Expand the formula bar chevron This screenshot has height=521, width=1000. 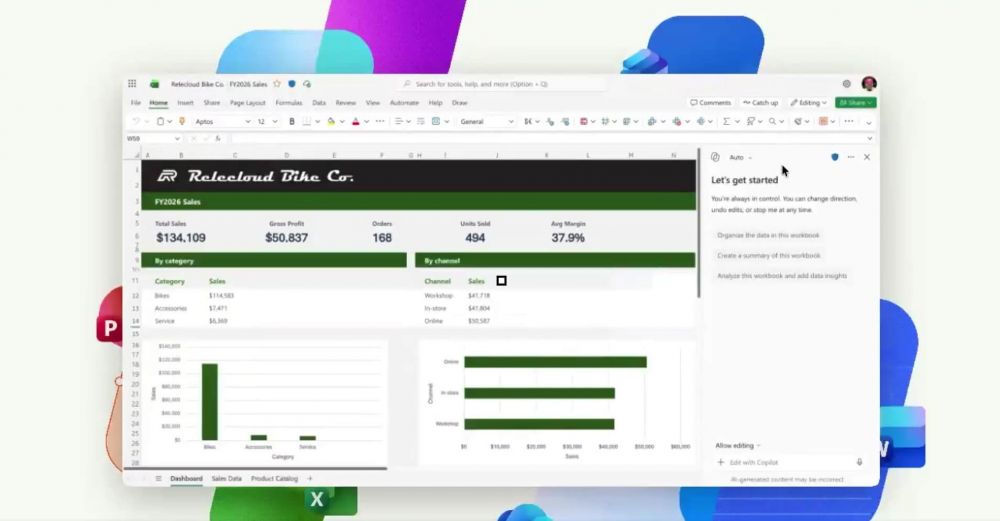point(869,138)
